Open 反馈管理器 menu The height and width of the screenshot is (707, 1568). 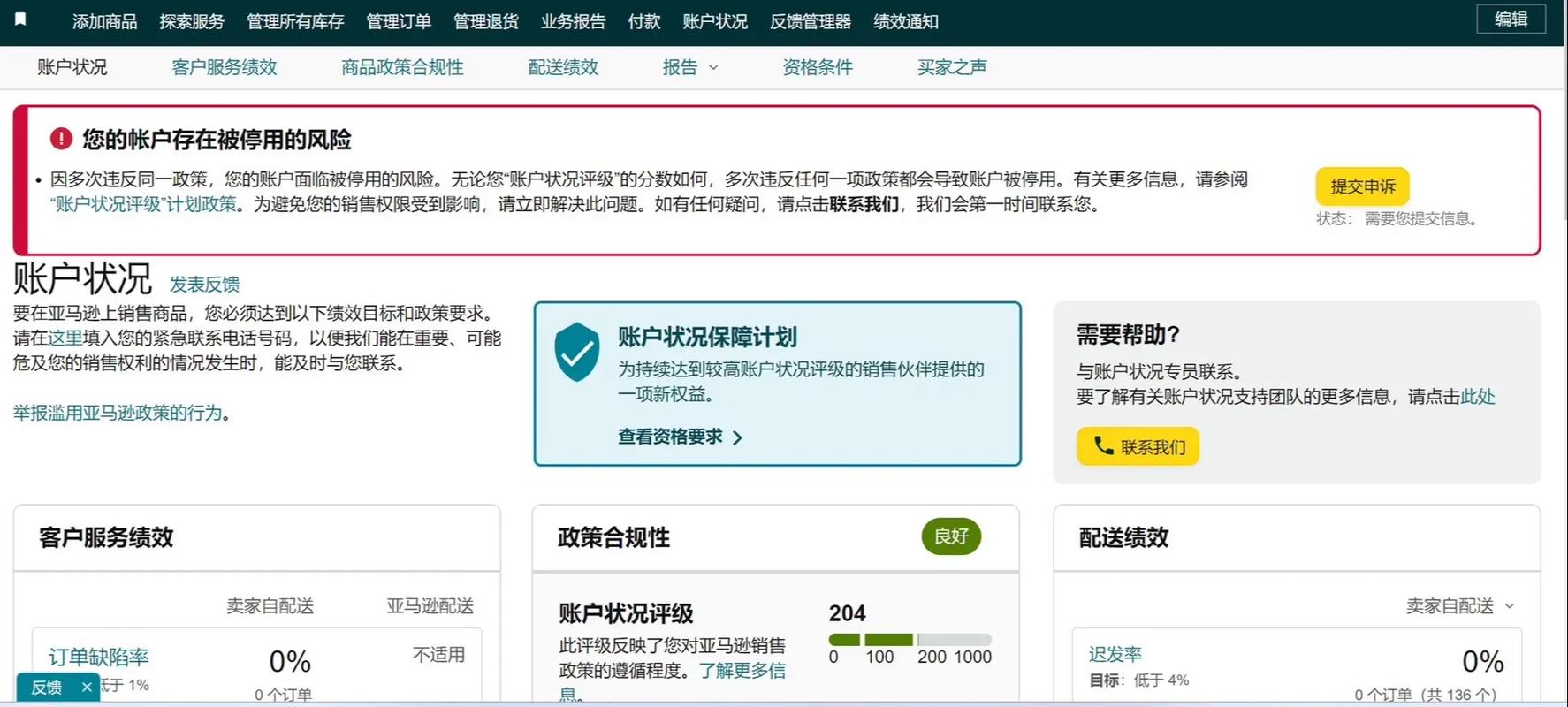pos(811,21)
